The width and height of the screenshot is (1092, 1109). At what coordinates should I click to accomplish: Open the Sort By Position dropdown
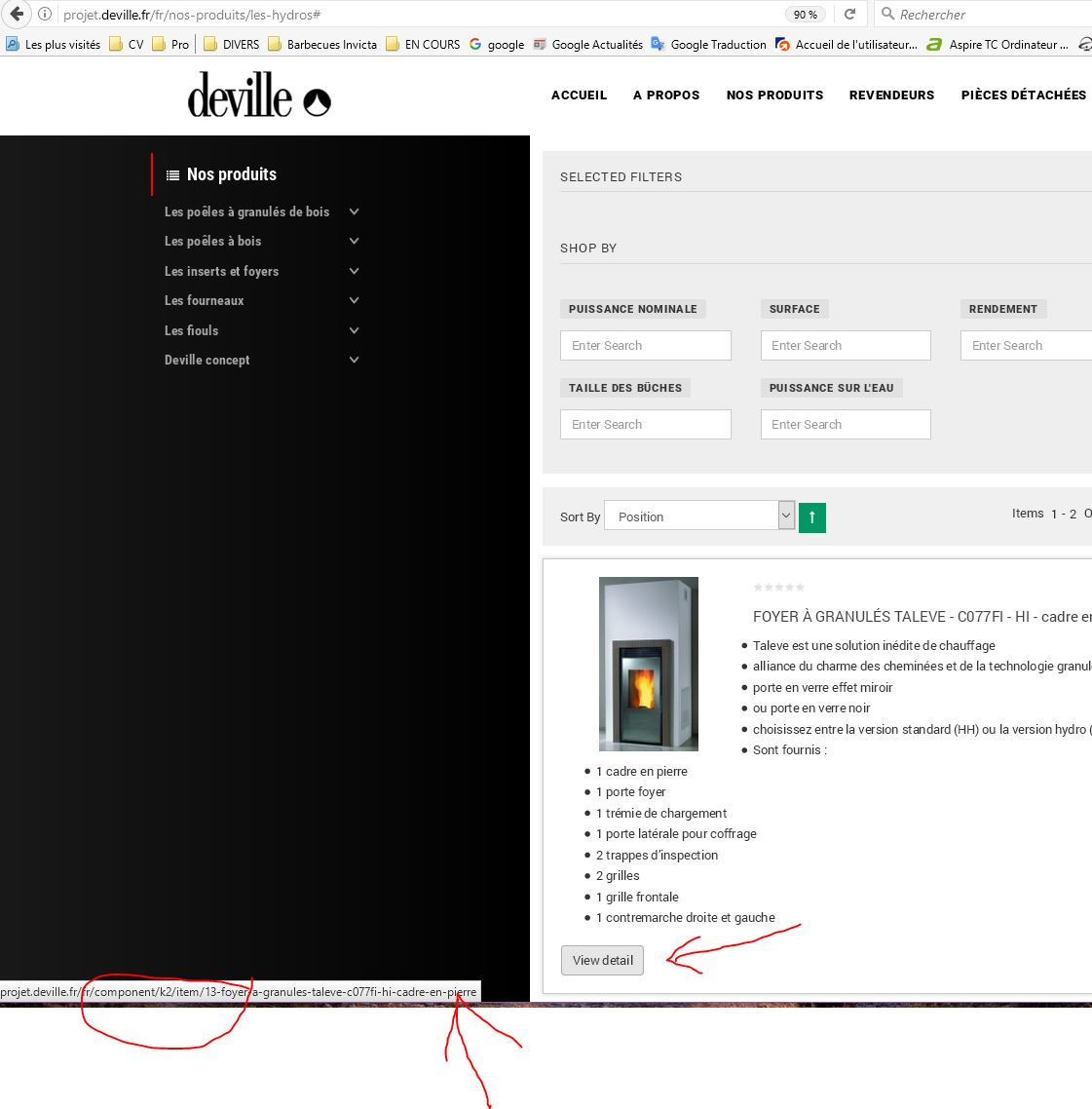click(x=699, y=516)
